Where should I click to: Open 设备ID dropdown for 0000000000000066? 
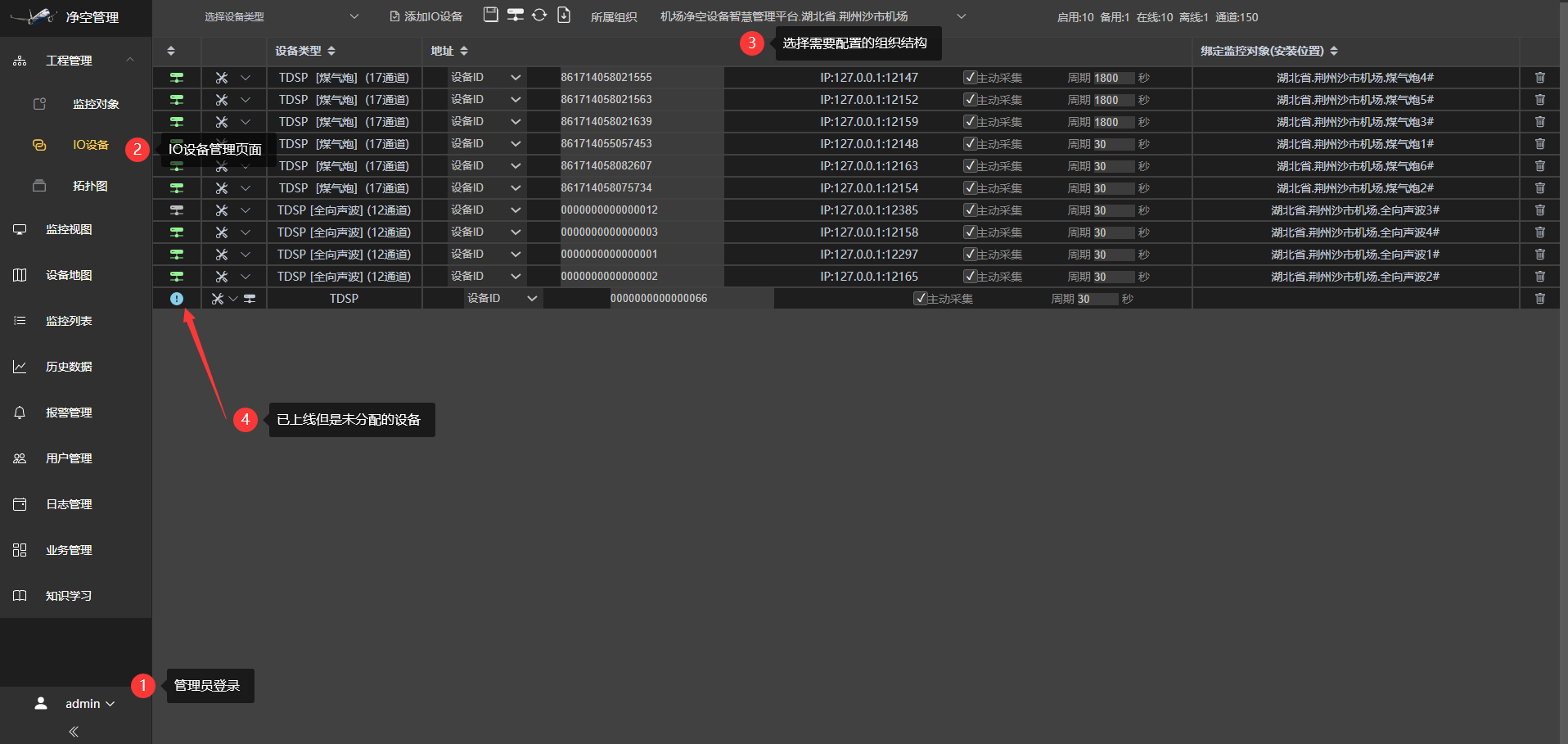click(502, 299)
